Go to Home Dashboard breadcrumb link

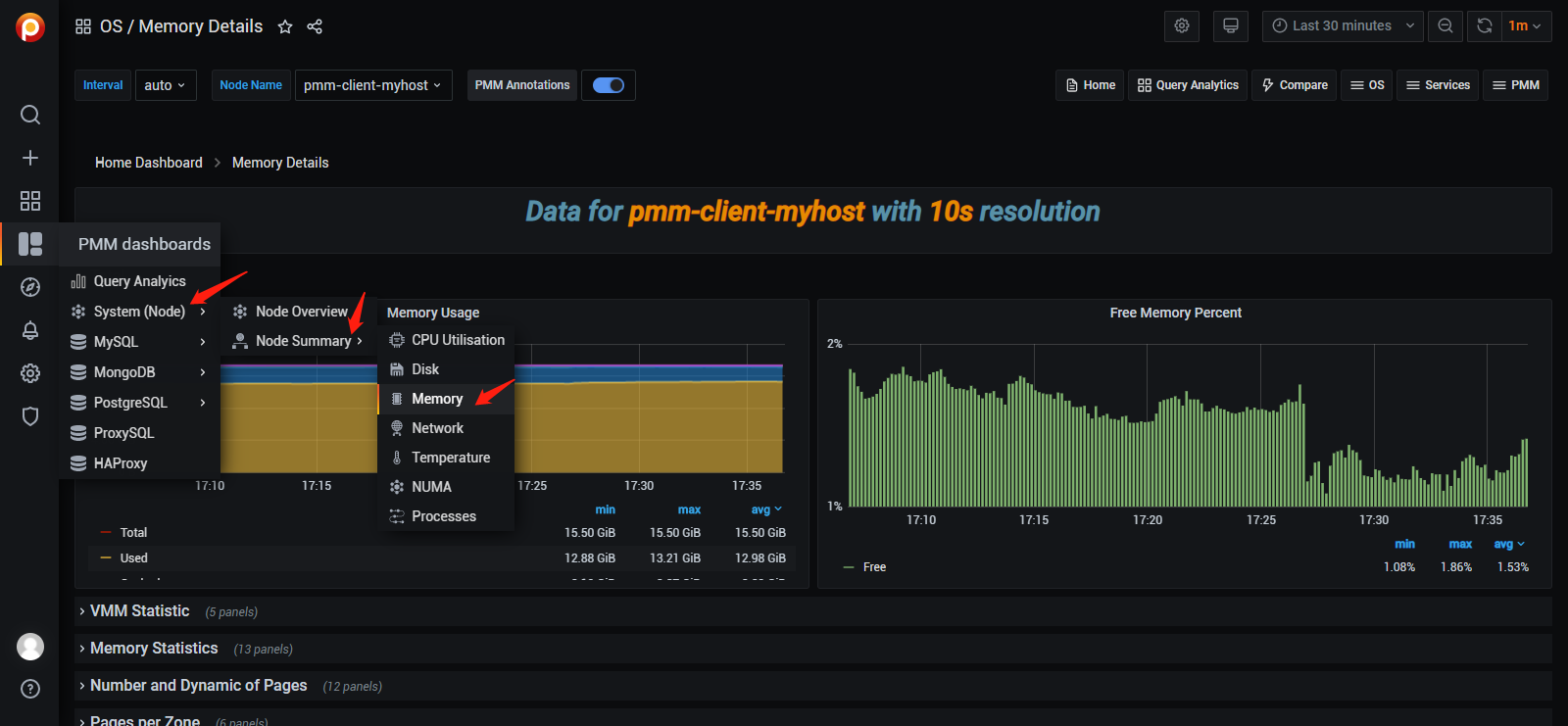coord(149,163)
